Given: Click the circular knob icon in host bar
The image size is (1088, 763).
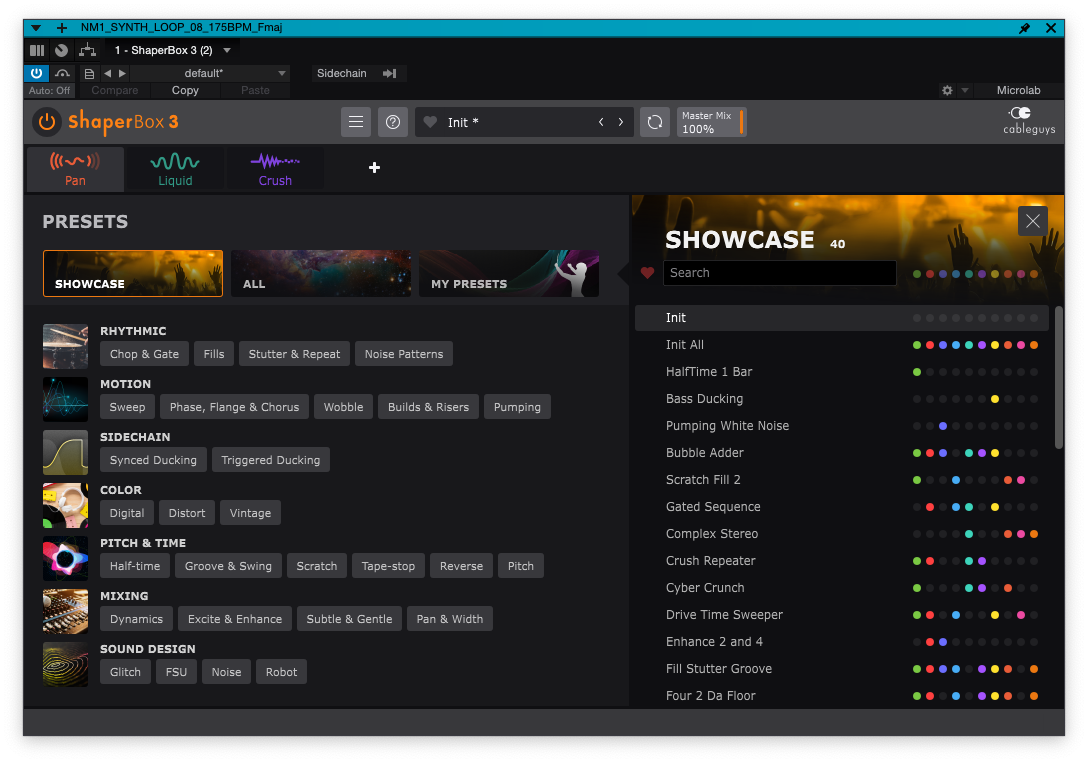Looking at the screenshot, I should coord(62,50).
